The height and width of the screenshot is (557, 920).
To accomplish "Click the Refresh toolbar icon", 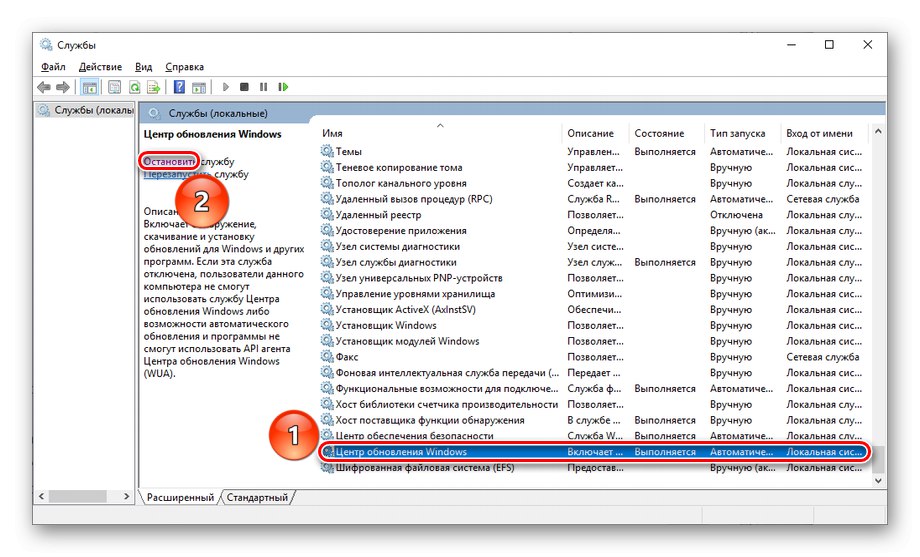I will tap(134, 87).
